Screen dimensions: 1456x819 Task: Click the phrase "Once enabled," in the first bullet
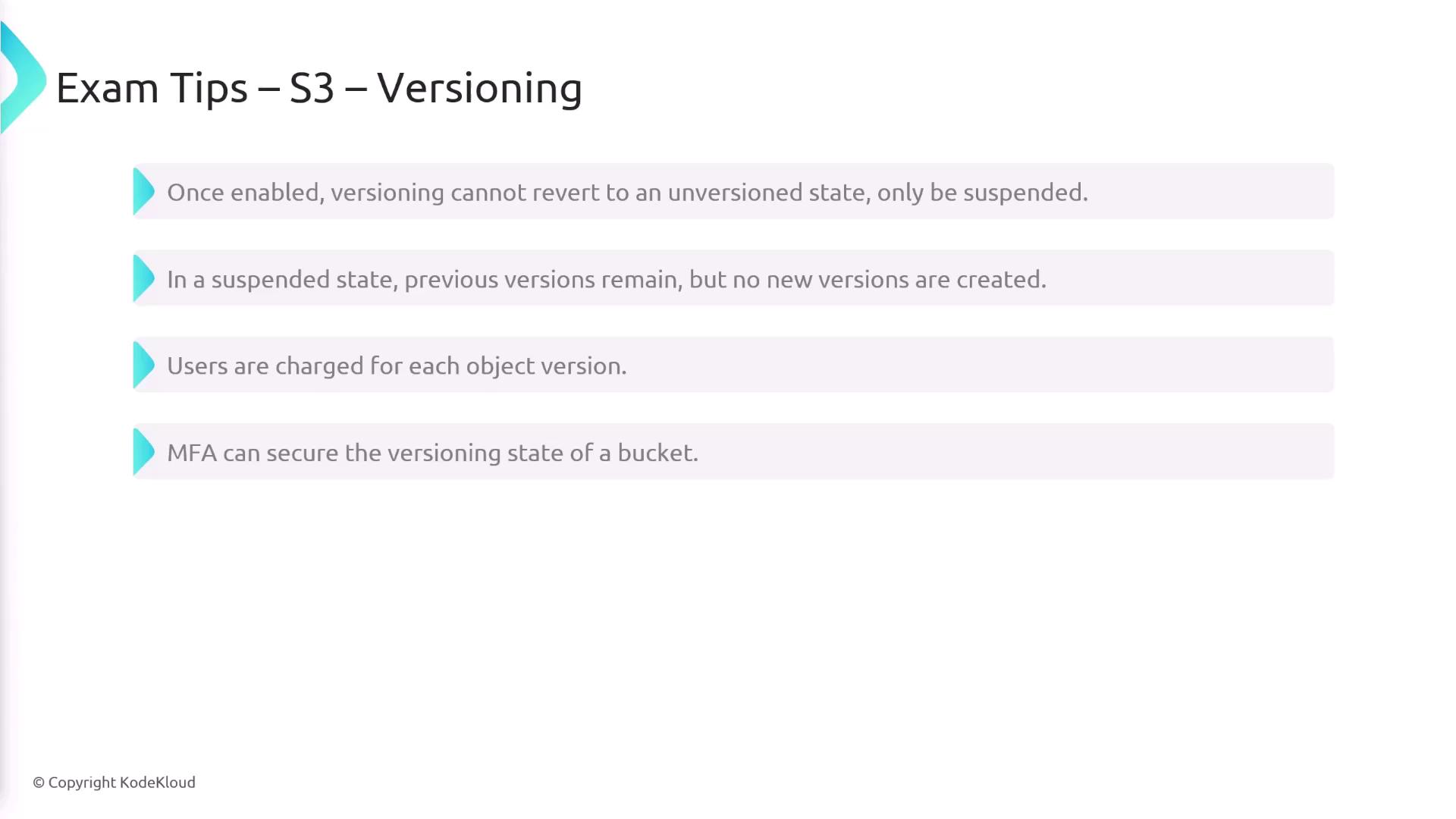pos(246,193)
